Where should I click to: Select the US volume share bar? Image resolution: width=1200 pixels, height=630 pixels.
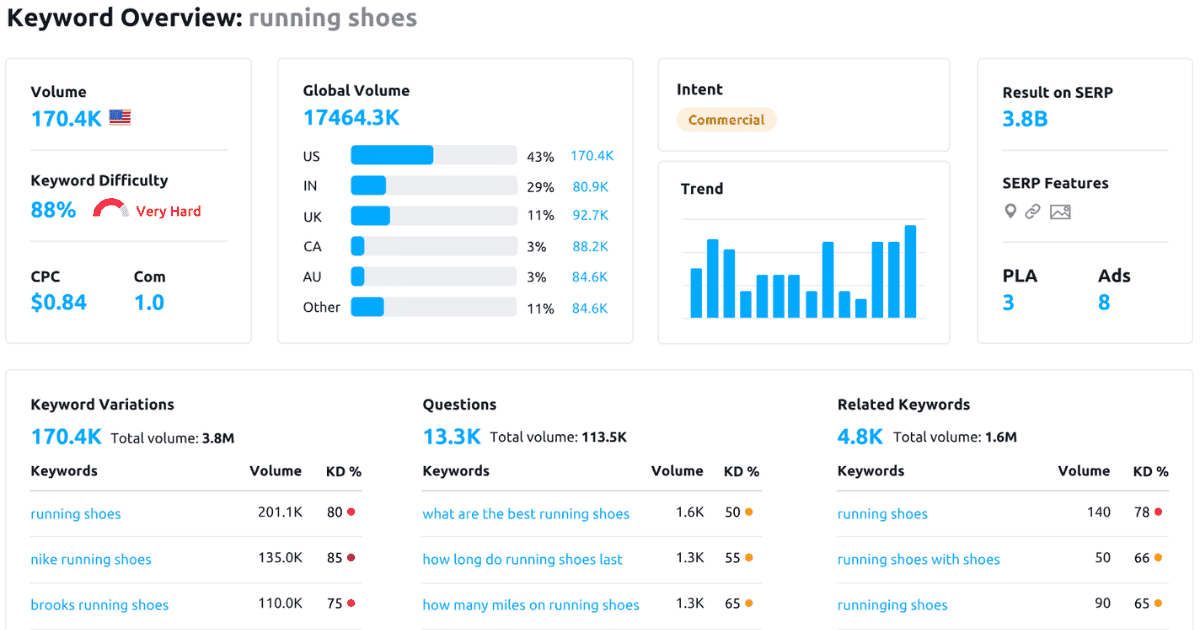(433, 155)
